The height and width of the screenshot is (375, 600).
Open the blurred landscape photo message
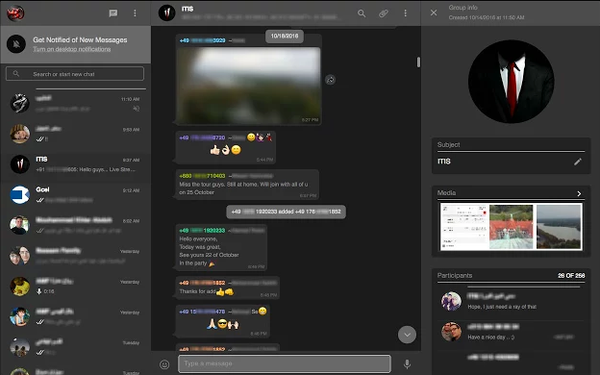tap(248, 85)
